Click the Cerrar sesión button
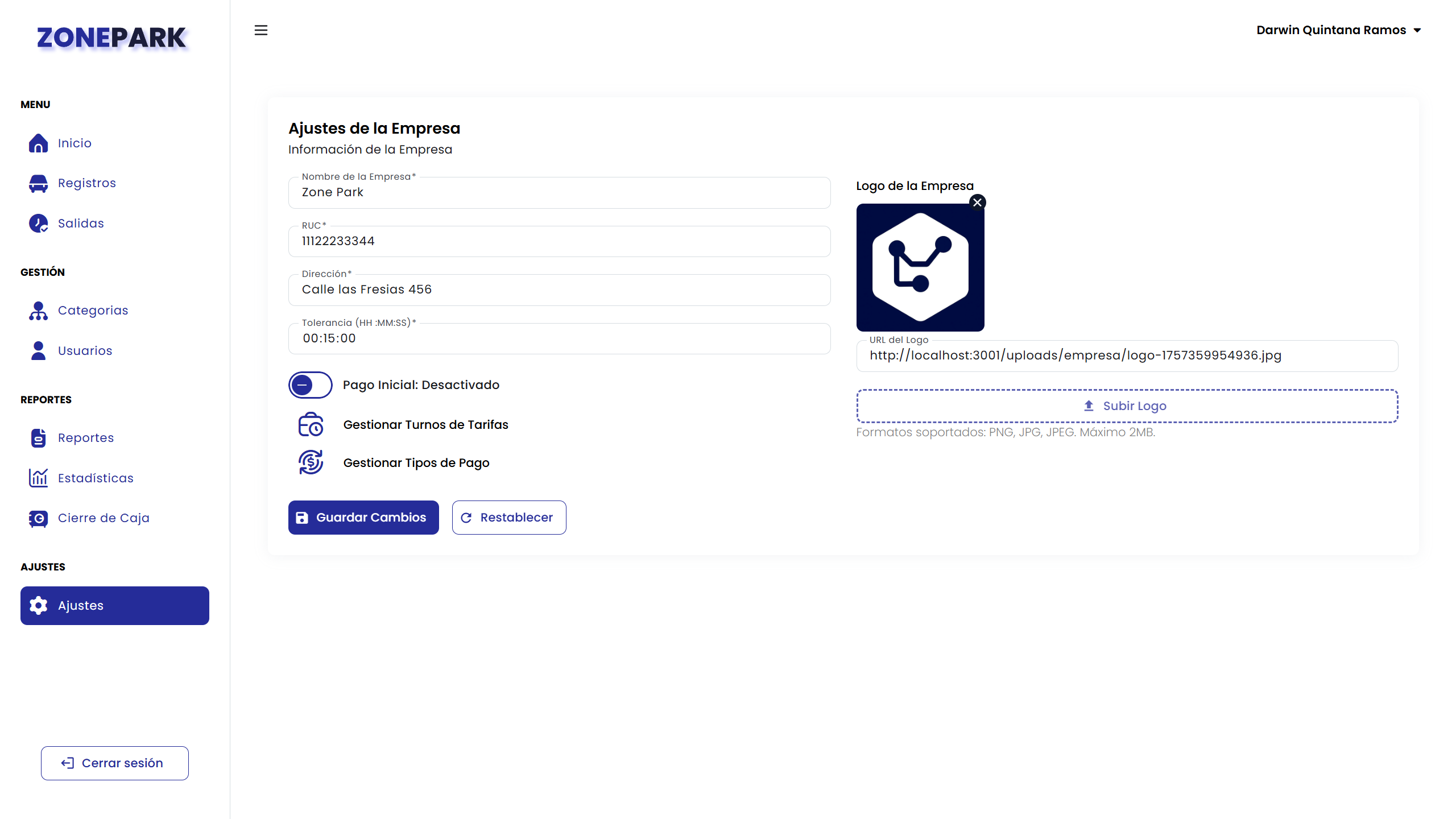This screenshot has height=819, width=1456. (x=114, y=763)
